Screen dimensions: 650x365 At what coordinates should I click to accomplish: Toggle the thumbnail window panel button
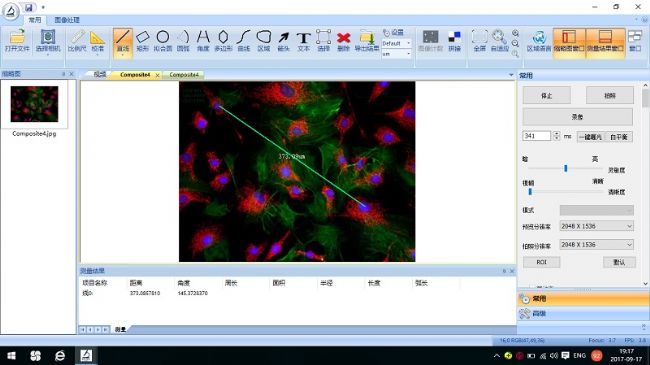569,41
